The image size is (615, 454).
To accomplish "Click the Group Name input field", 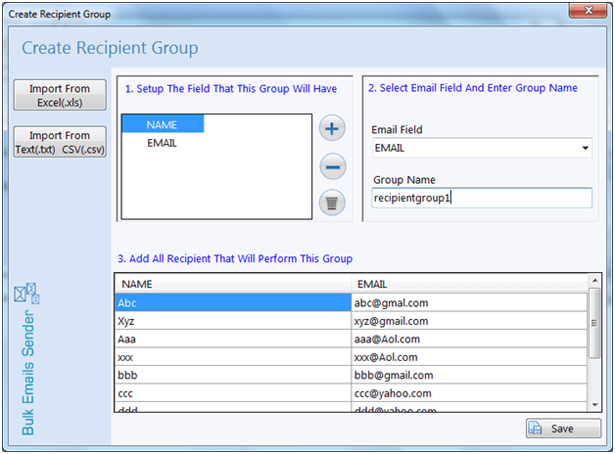I will pos(482,198).
